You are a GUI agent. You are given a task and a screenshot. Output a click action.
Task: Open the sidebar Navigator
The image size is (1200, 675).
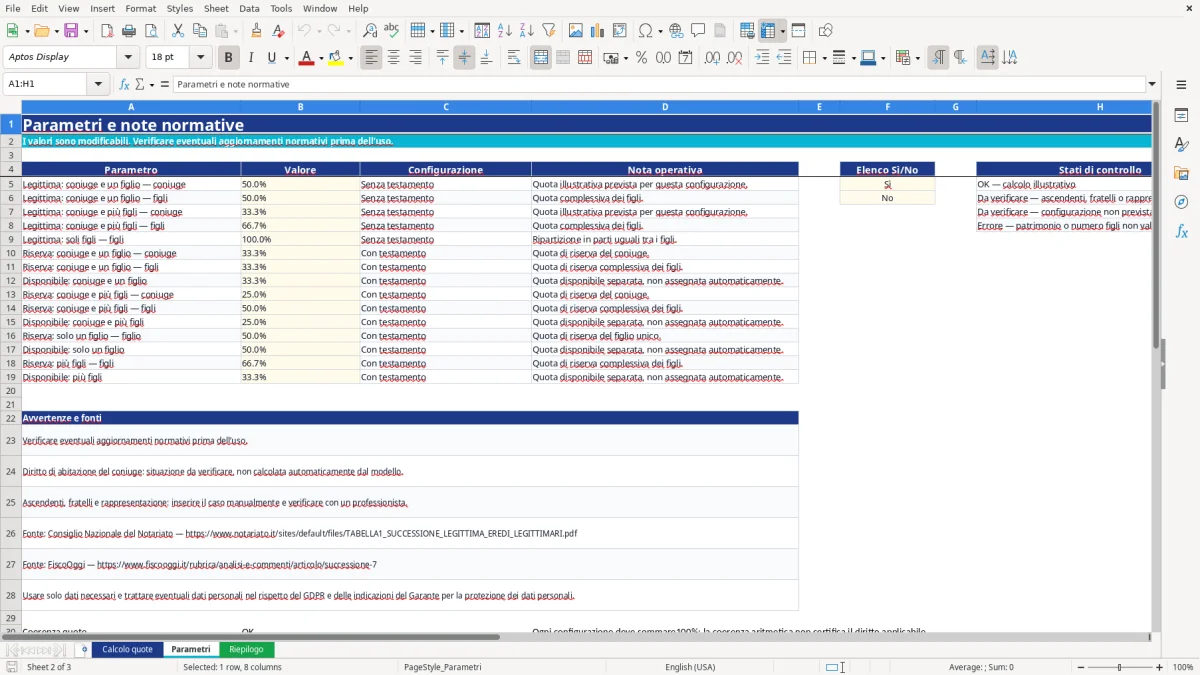point(1181,202)
